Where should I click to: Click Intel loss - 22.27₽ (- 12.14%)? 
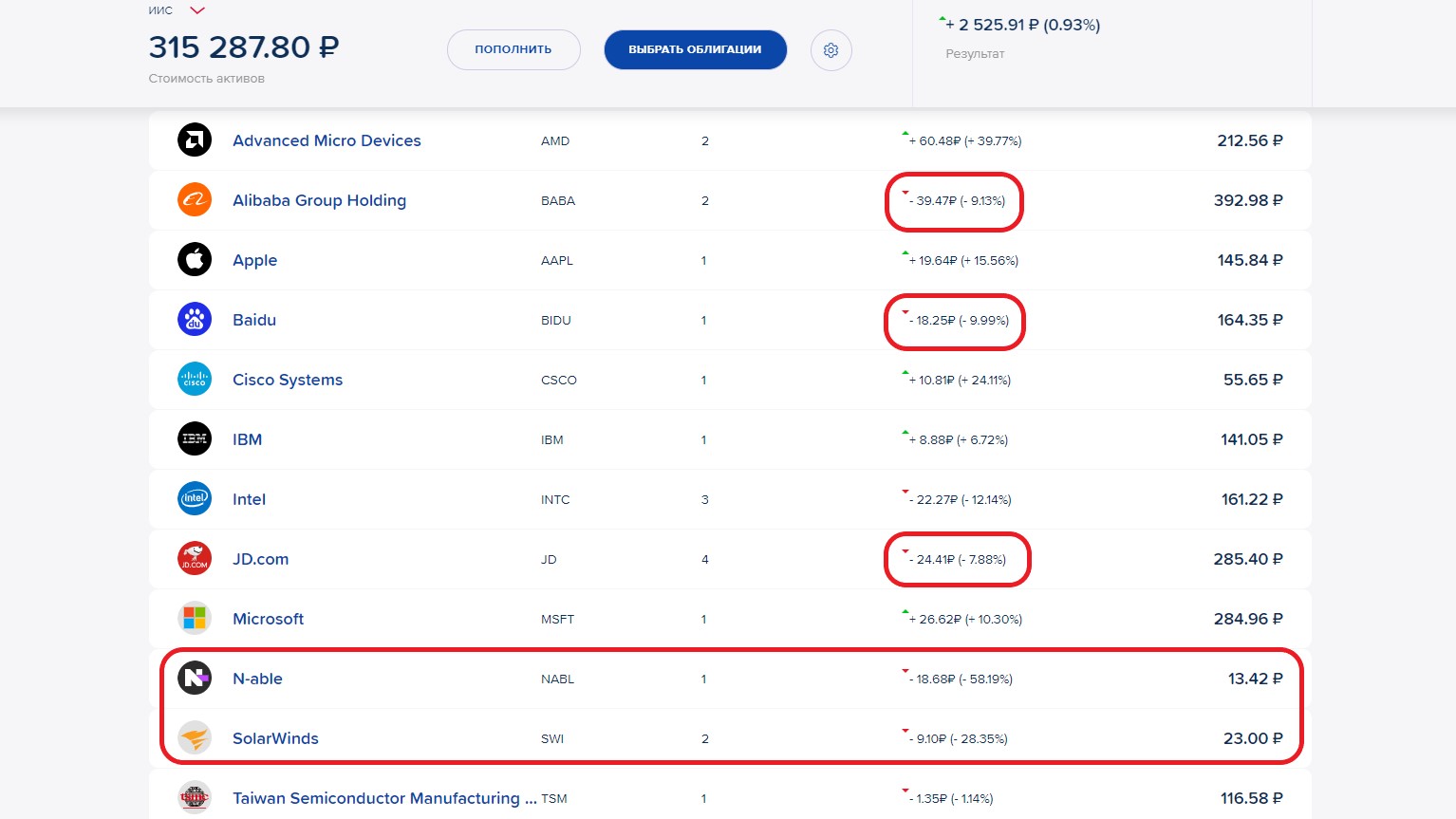[960, 500]
